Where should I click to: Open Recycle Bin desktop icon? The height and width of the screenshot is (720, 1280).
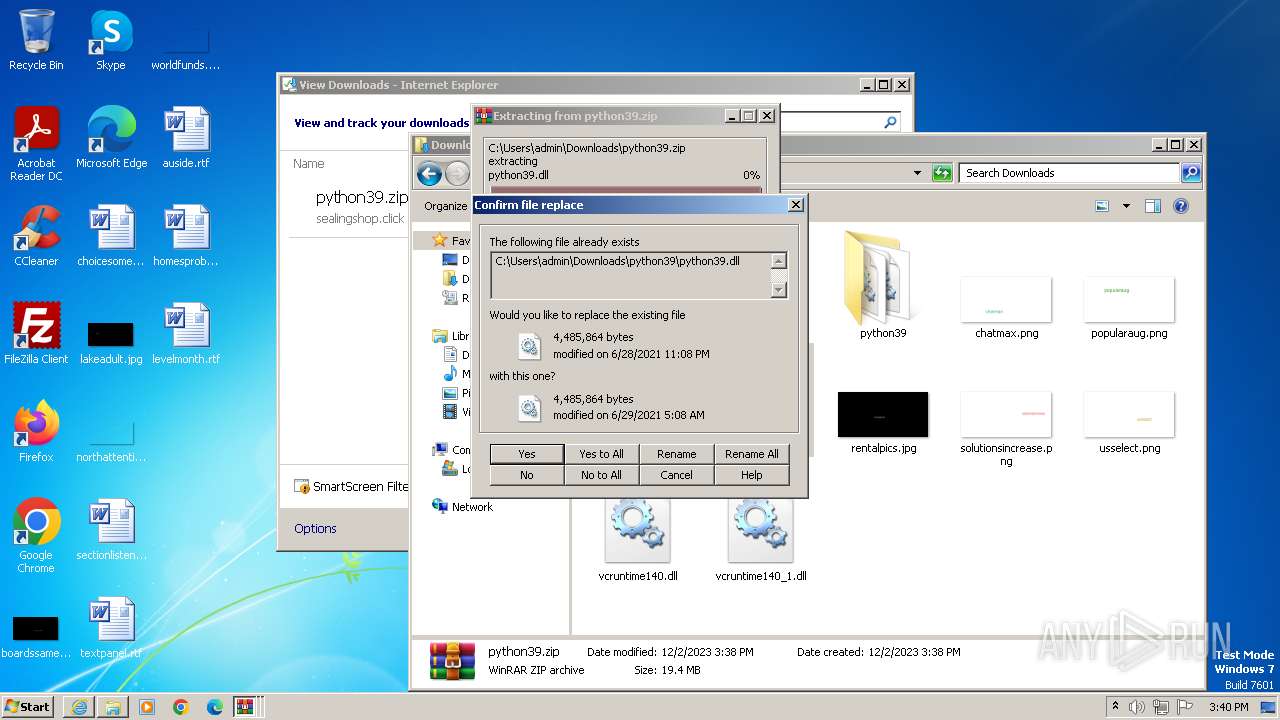tap(36, 40)
